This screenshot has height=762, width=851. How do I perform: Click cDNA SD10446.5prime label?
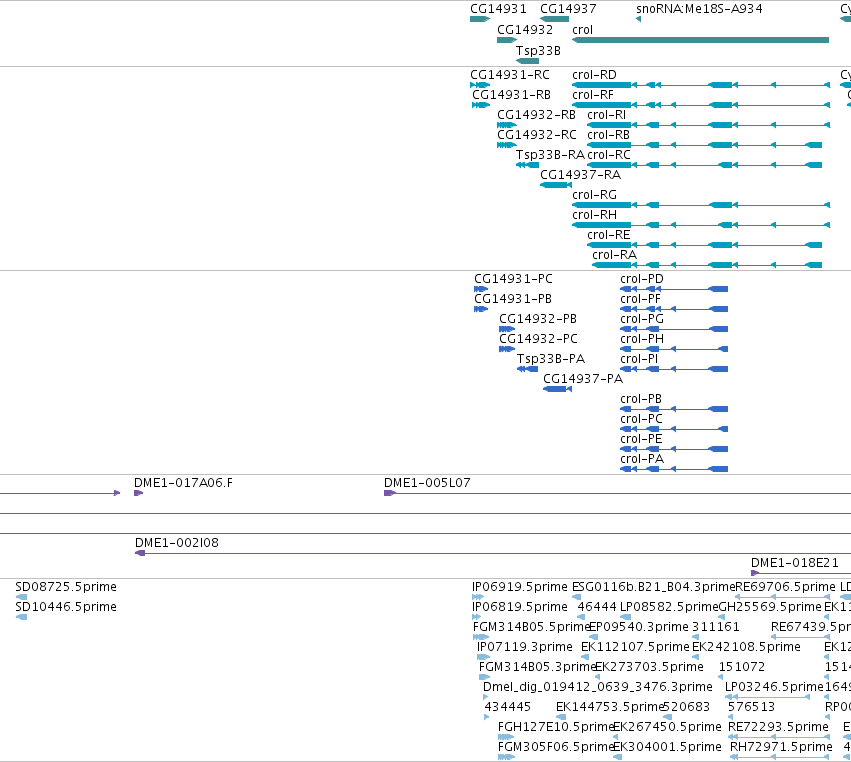tap(66, 607)
